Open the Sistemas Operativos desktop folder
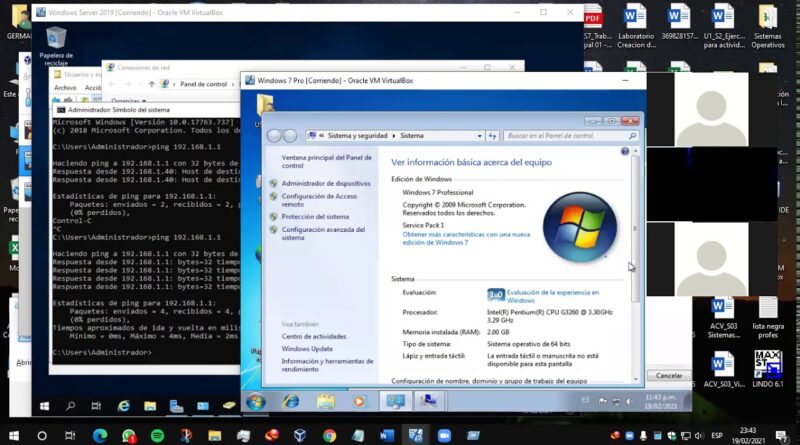Viewport: 800px width, 445px height. point(768,27)
